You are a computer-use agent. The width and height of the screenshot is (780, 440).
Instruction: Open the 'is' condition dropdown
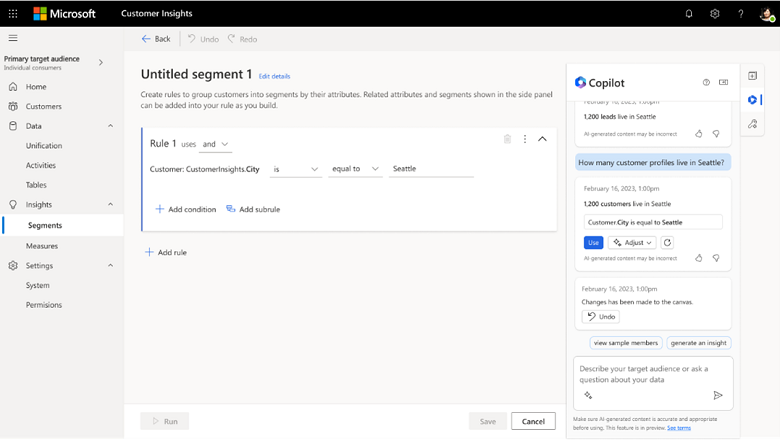click(x=295, y=169)
